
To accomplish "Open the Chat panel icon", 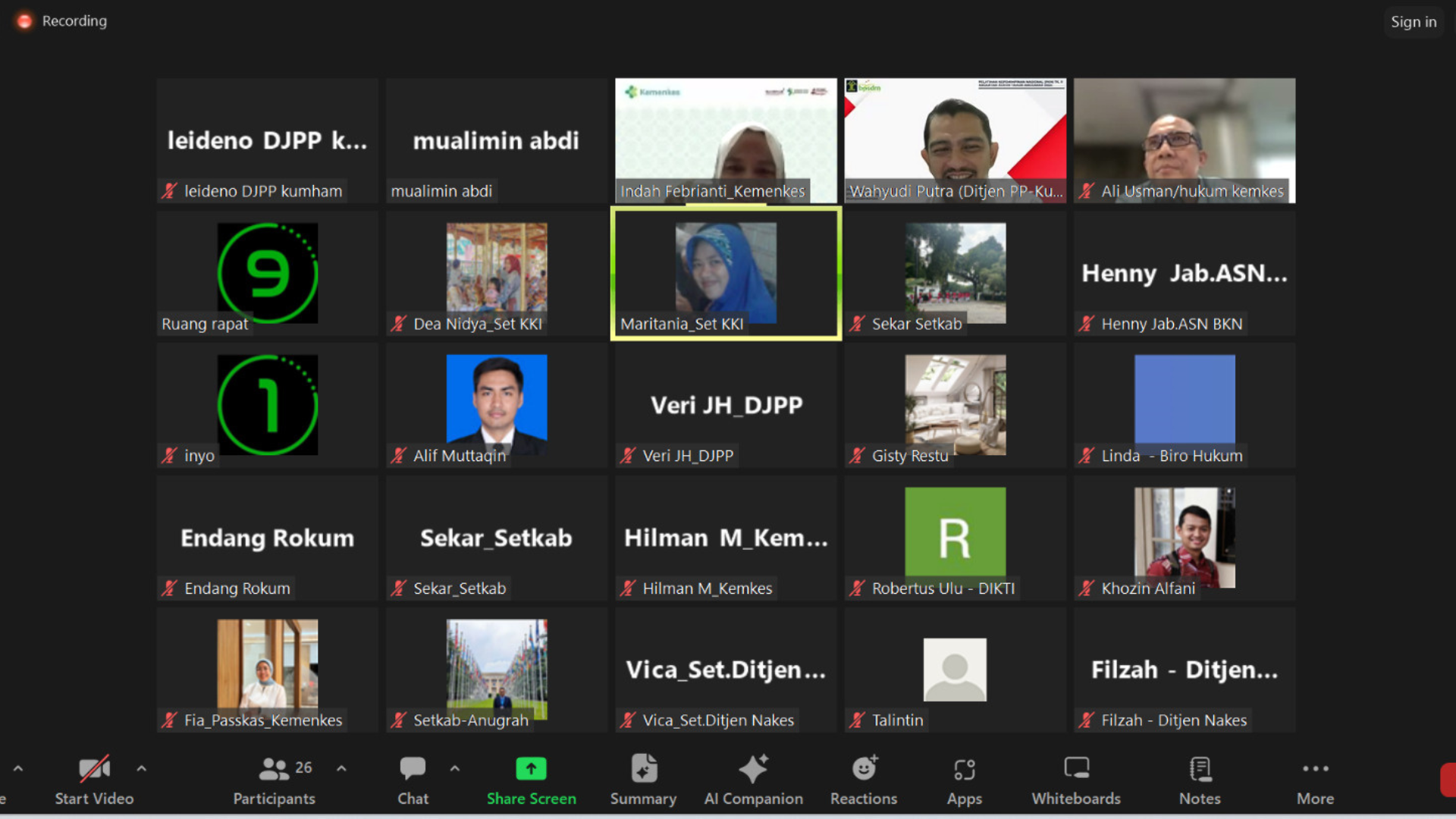I will point(413,769).
